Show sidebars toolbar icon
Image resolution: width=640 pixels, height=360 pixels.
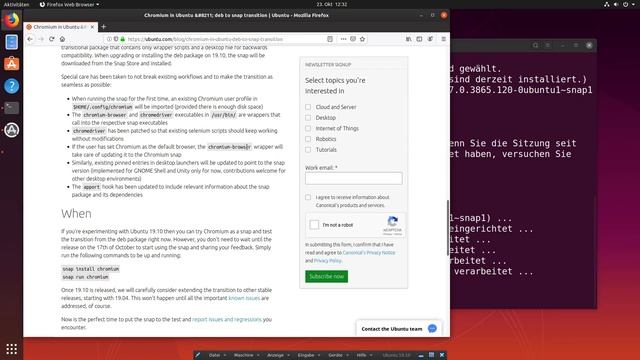click(x=419, y=39)
